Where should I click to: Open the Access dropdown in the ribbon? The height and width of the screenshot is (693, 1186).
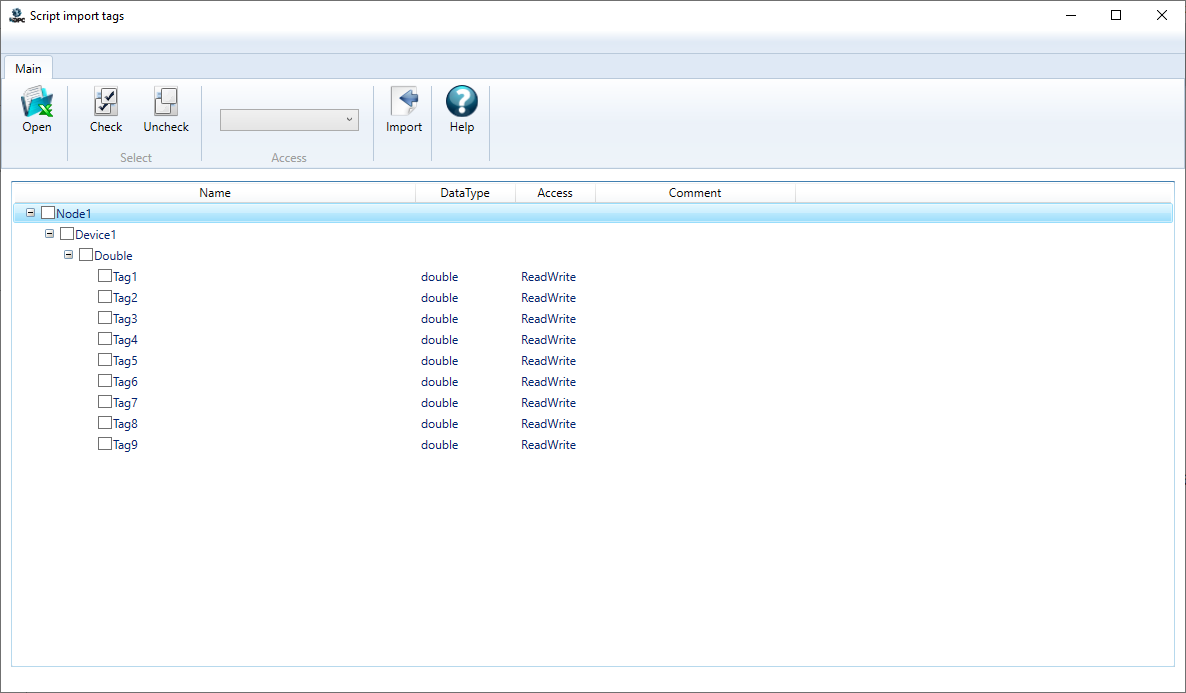pyautogui.click(x=289, y=120)
